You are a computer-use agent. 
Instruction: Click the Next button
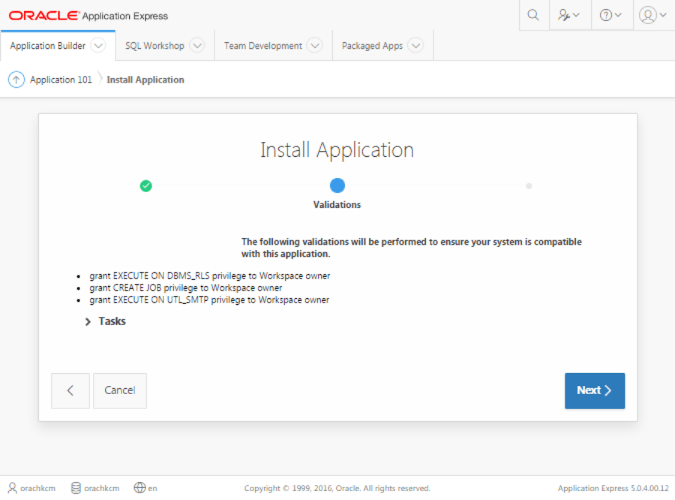pyautogui.click(x=594, y=391)
